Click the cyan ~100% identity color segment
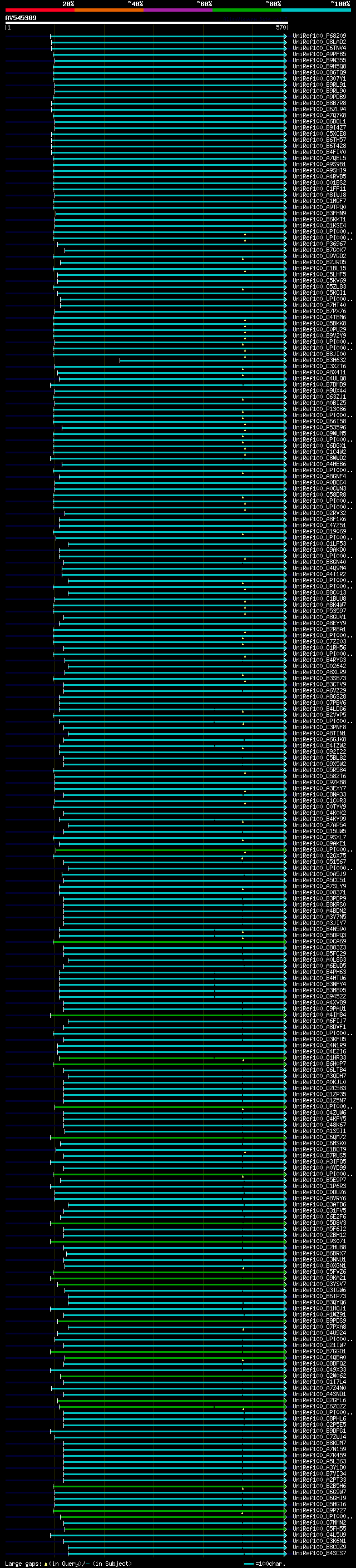The image size is (356, 1568). pos(317,11)
